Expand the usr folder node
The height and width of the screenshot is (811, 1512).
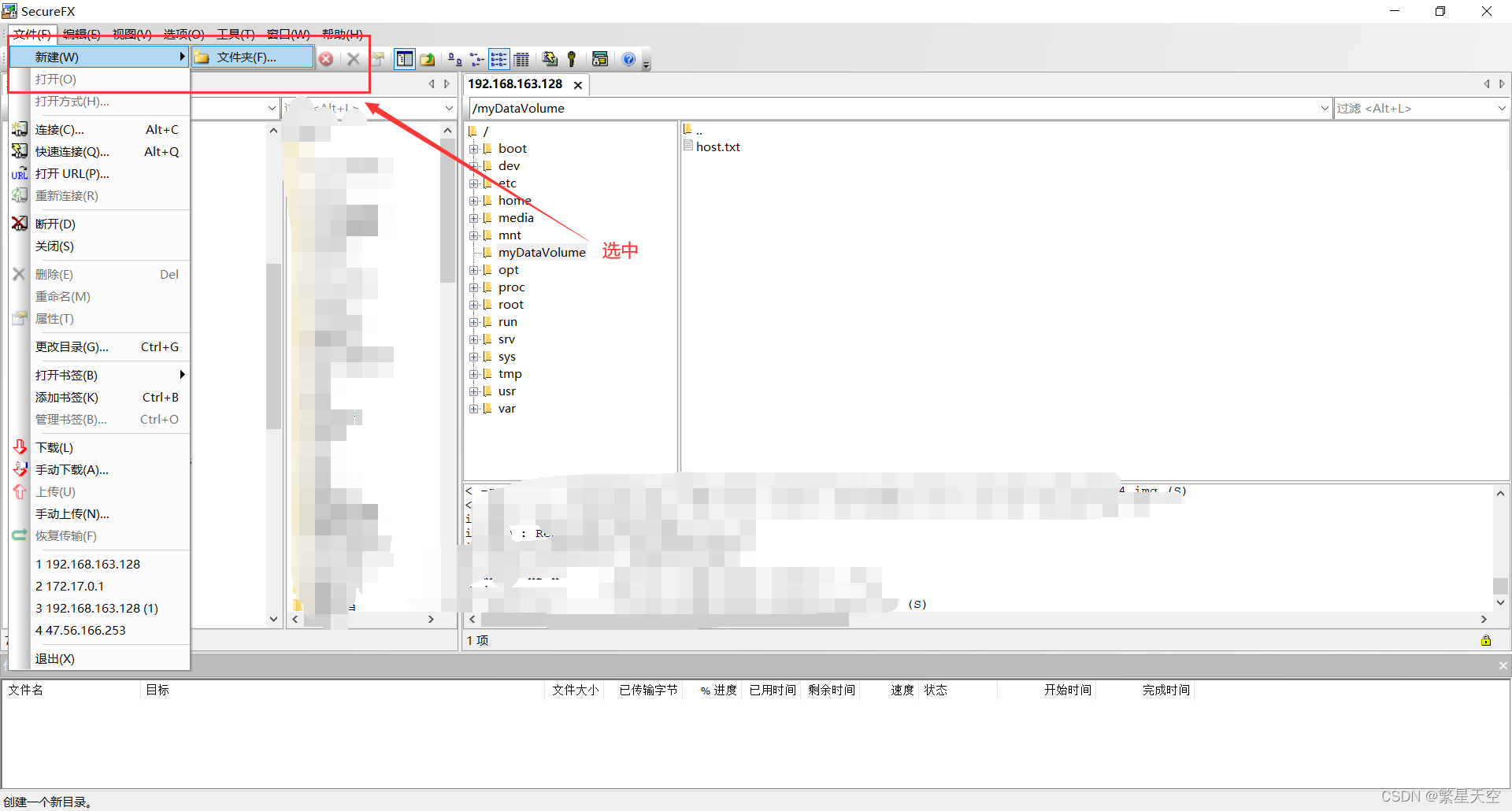474,391
